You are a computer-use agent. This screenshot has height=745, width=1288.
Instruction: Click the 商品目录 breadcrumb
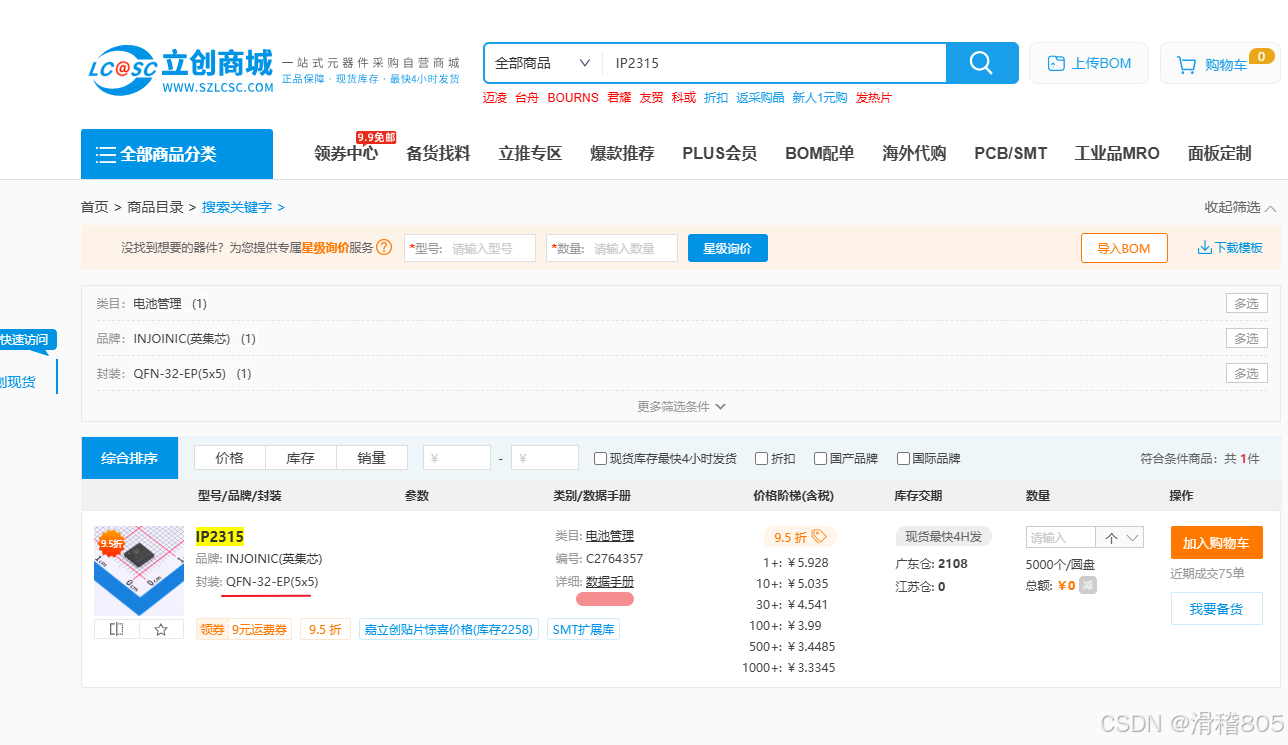pyautogui.click(x=155, y=207)
